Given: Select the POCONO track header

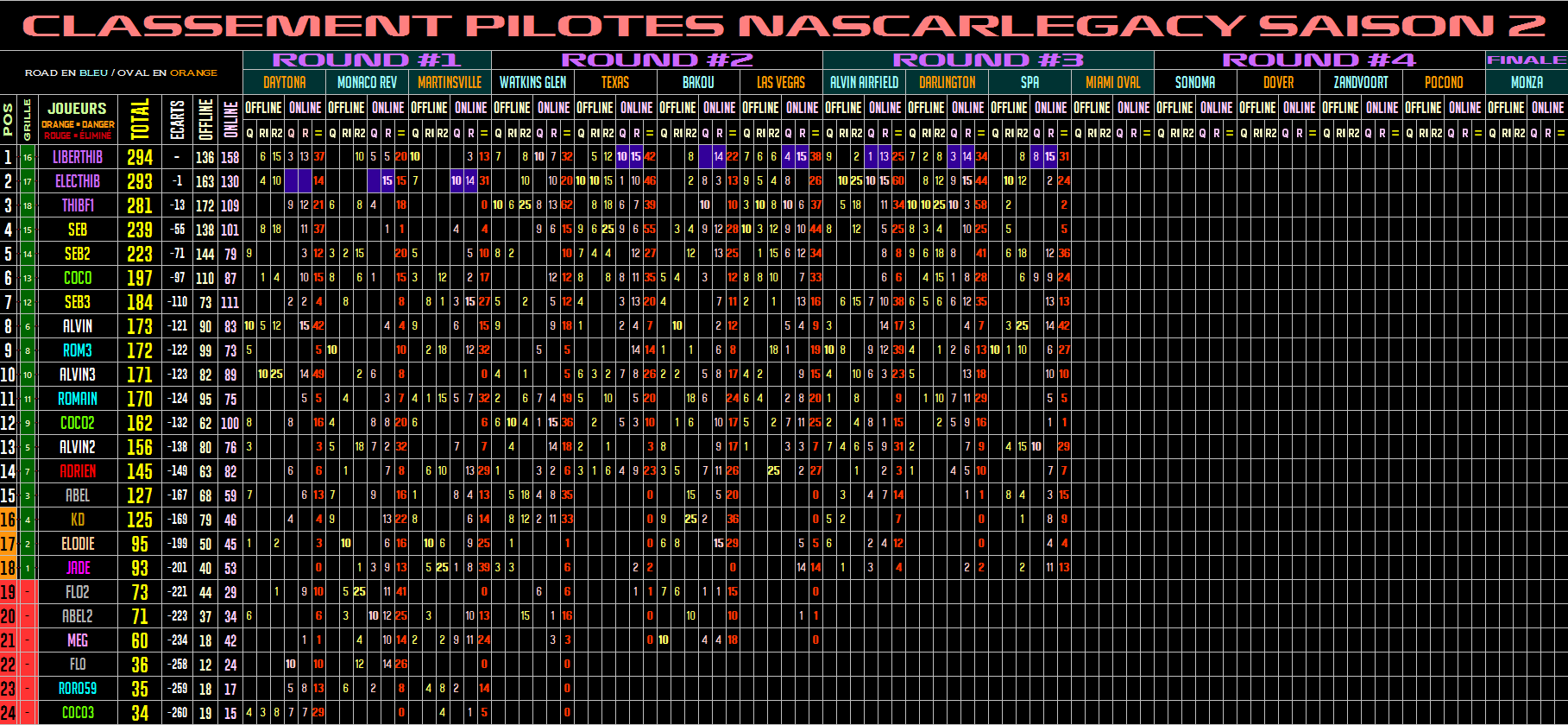Looking at the screenshot, I should click(x=1443, y=83).
